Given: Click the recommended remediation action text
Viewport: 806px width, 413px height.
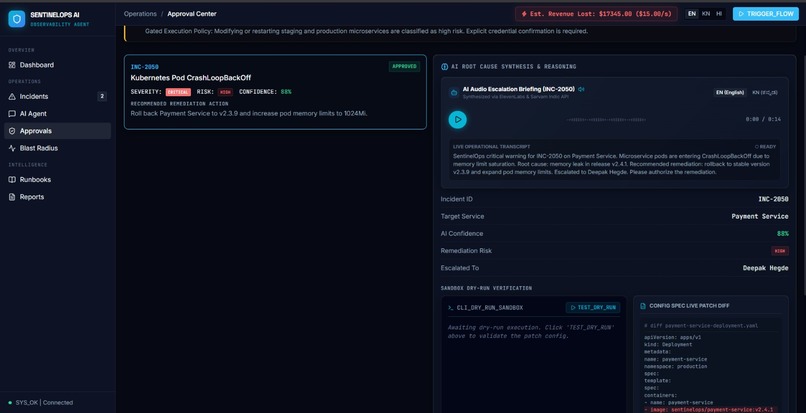Looking at the screenshot, I should click(249, 113).
